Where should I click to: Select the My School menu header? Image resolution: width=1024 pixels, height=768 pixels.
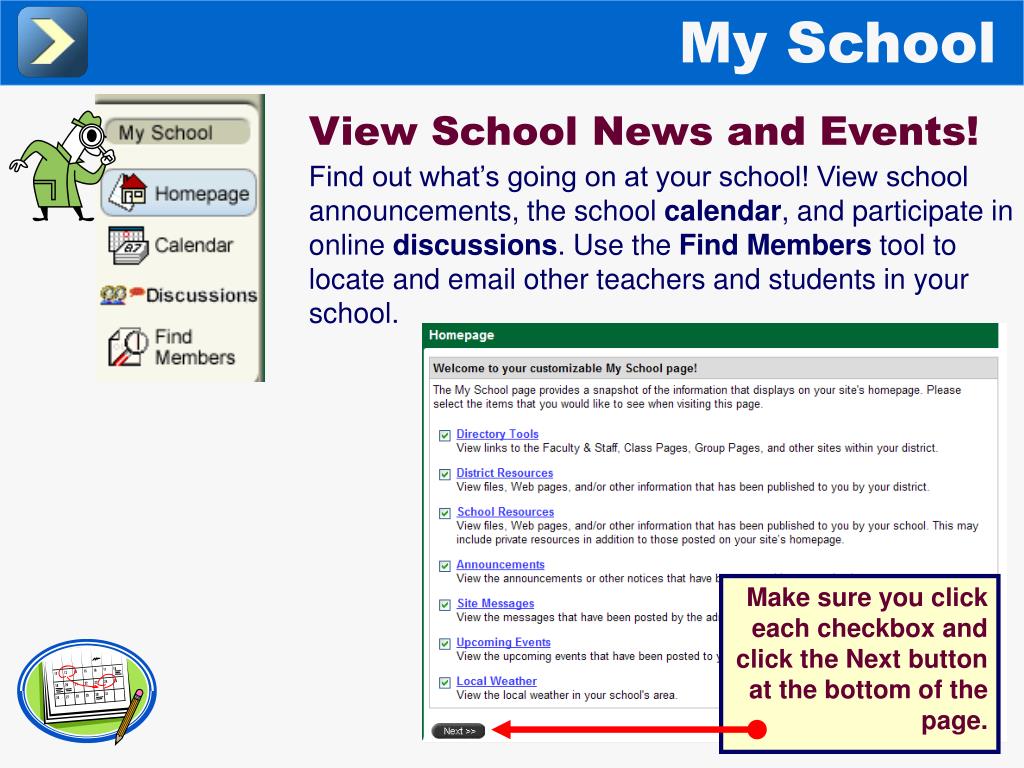tap(177, 132)
